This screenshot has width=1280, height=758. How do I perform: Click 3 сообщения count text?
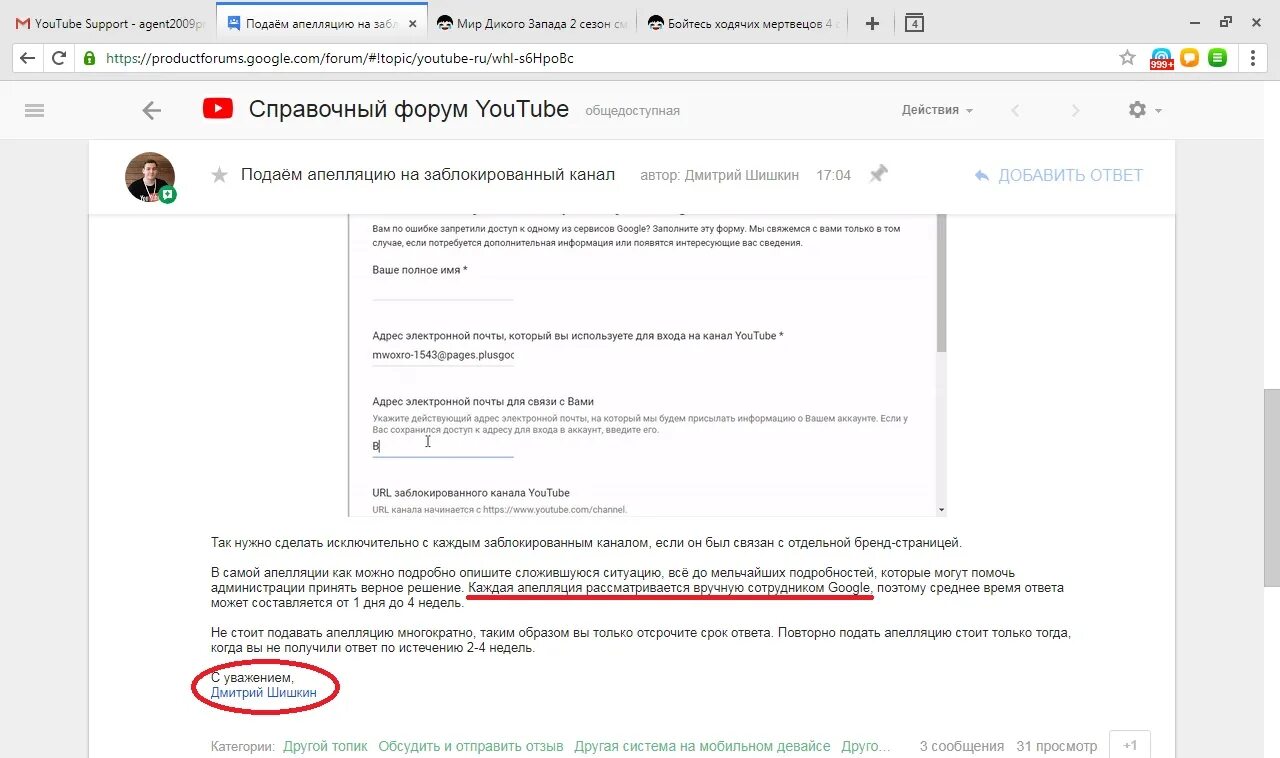pos(962,746)
